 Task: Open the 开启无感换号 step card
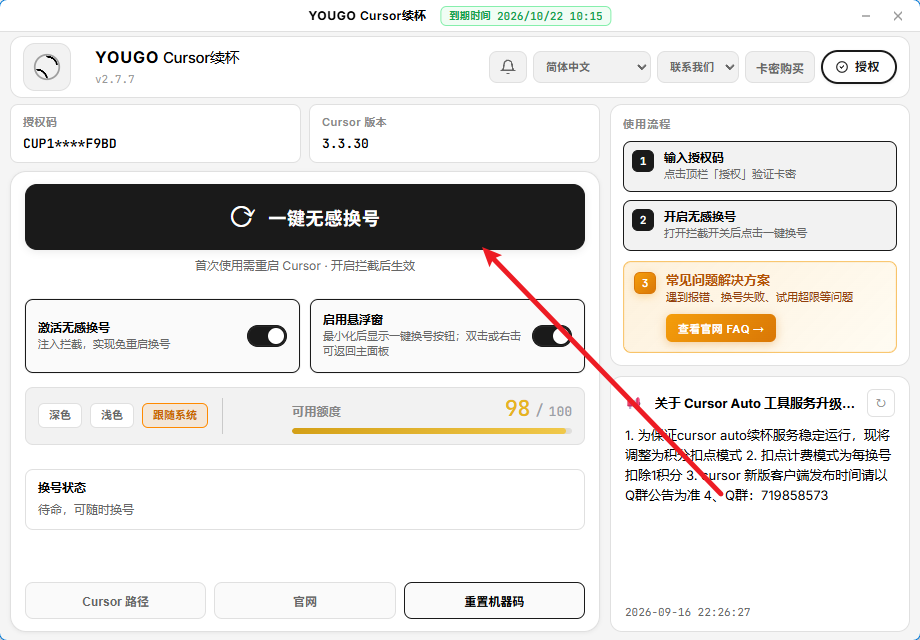coord(760,225)
